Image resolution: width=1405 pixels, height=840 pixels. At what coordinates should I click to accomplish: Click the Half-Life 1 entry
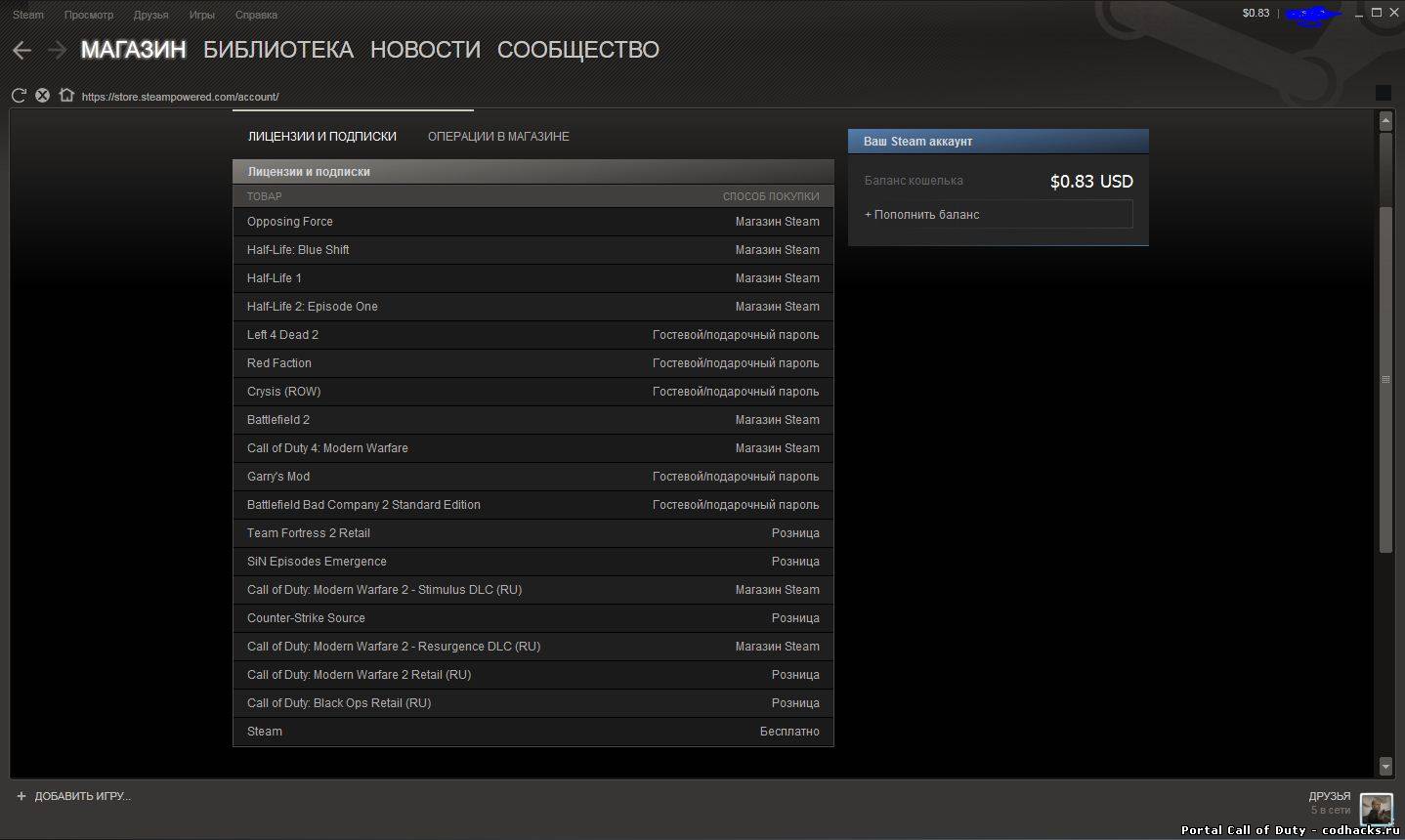coord(533,278)
